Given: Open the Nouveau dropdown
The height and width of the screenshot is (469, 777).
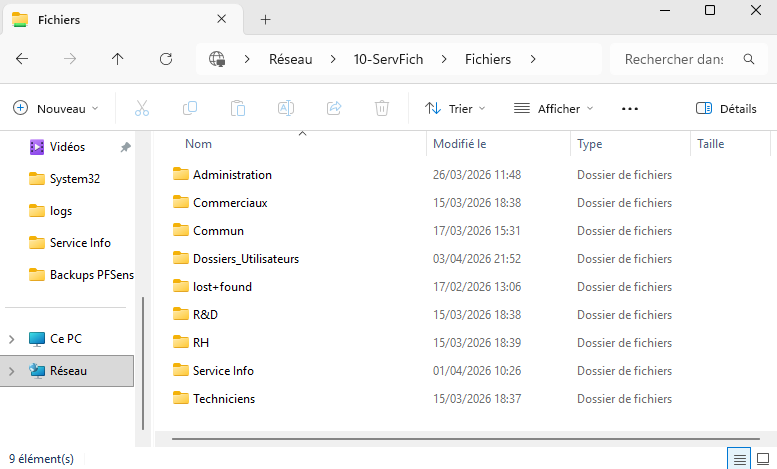Looking at the screenshot, I should [56, 109].
